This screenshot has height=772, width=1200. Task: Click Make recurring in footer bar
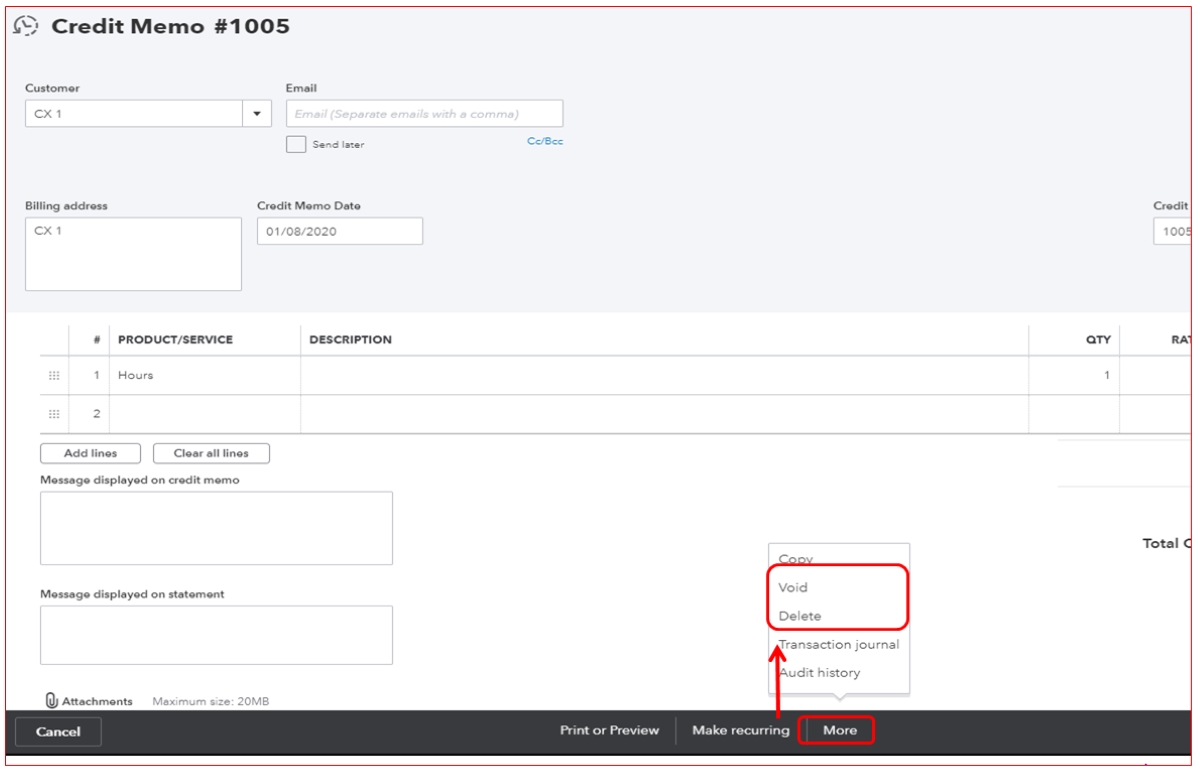click(740, 730)
